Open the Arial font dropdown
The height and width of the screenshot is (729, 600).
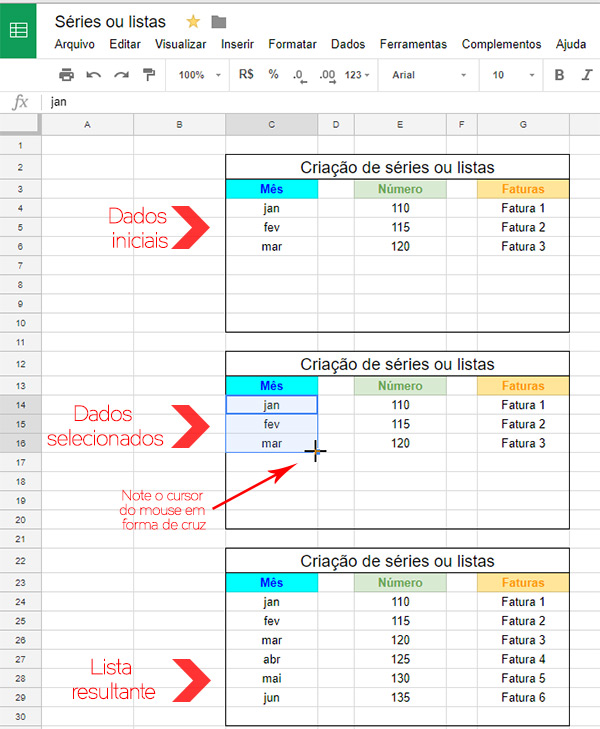coord(429,75)
